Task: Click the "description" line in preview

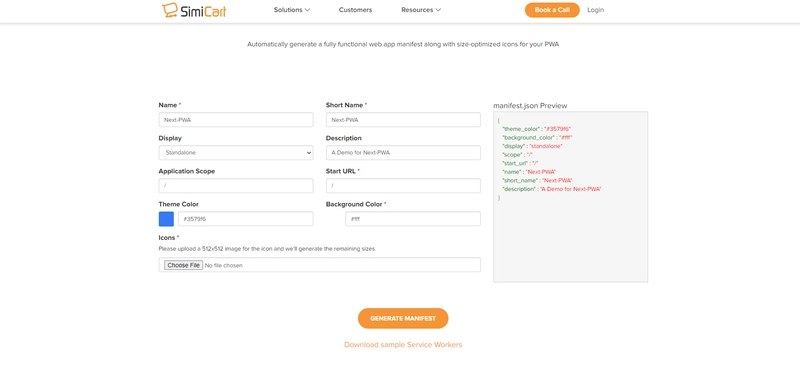Action: point(552,189)
